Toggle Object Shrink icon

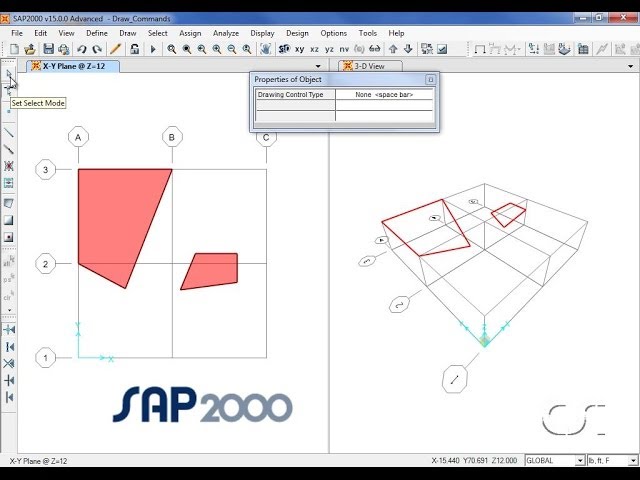[x=427, y=49]
